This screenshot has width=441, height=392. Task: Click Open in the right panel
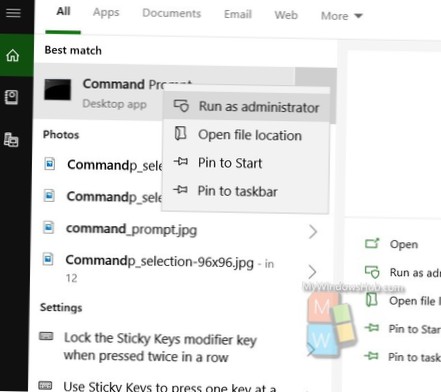tap(404, 244)
